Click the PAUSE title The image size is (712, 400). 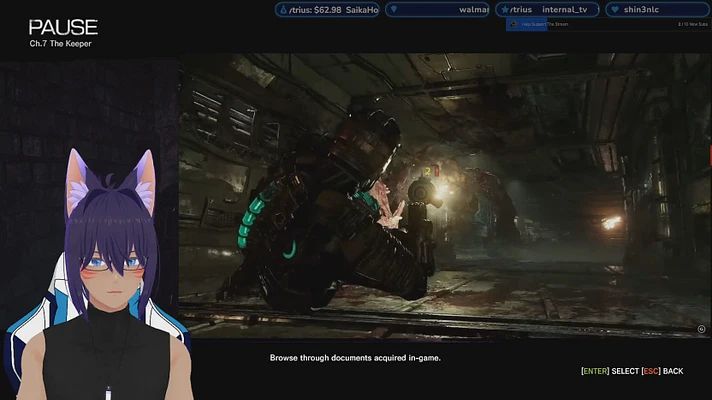click(63, 28)
